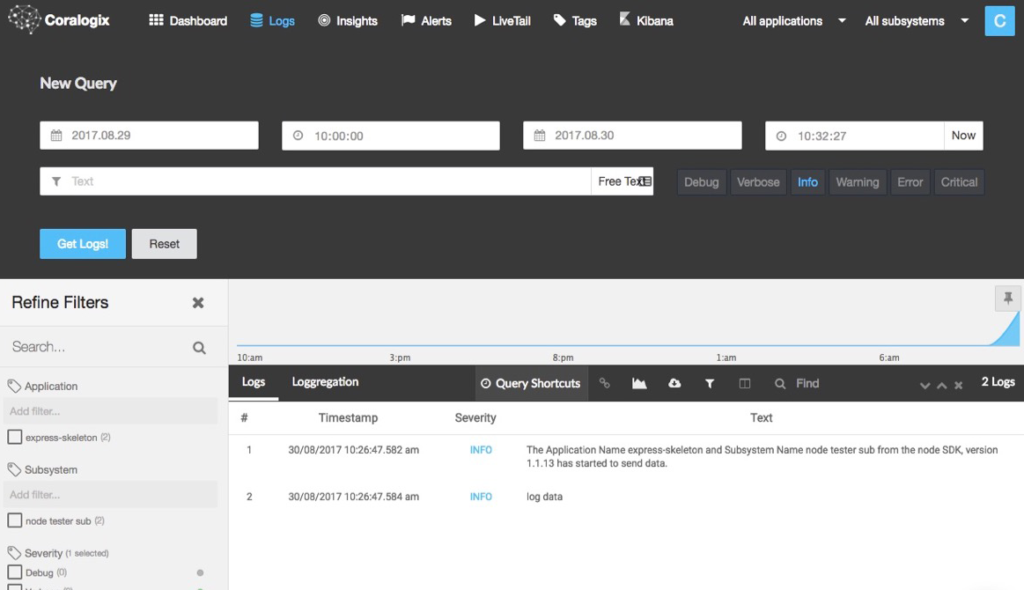Click the Find input in log toolbar
1024x590 pixels.
(849, 384)
